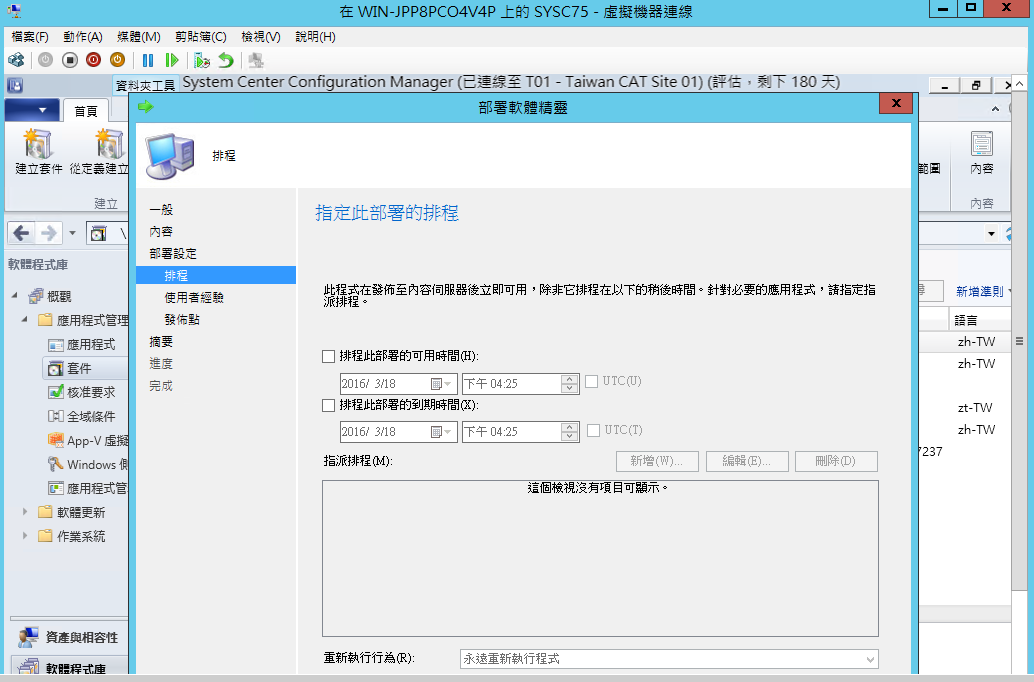
Task: Click the green Revert arrow icon
Action: [x=226, y=60]
